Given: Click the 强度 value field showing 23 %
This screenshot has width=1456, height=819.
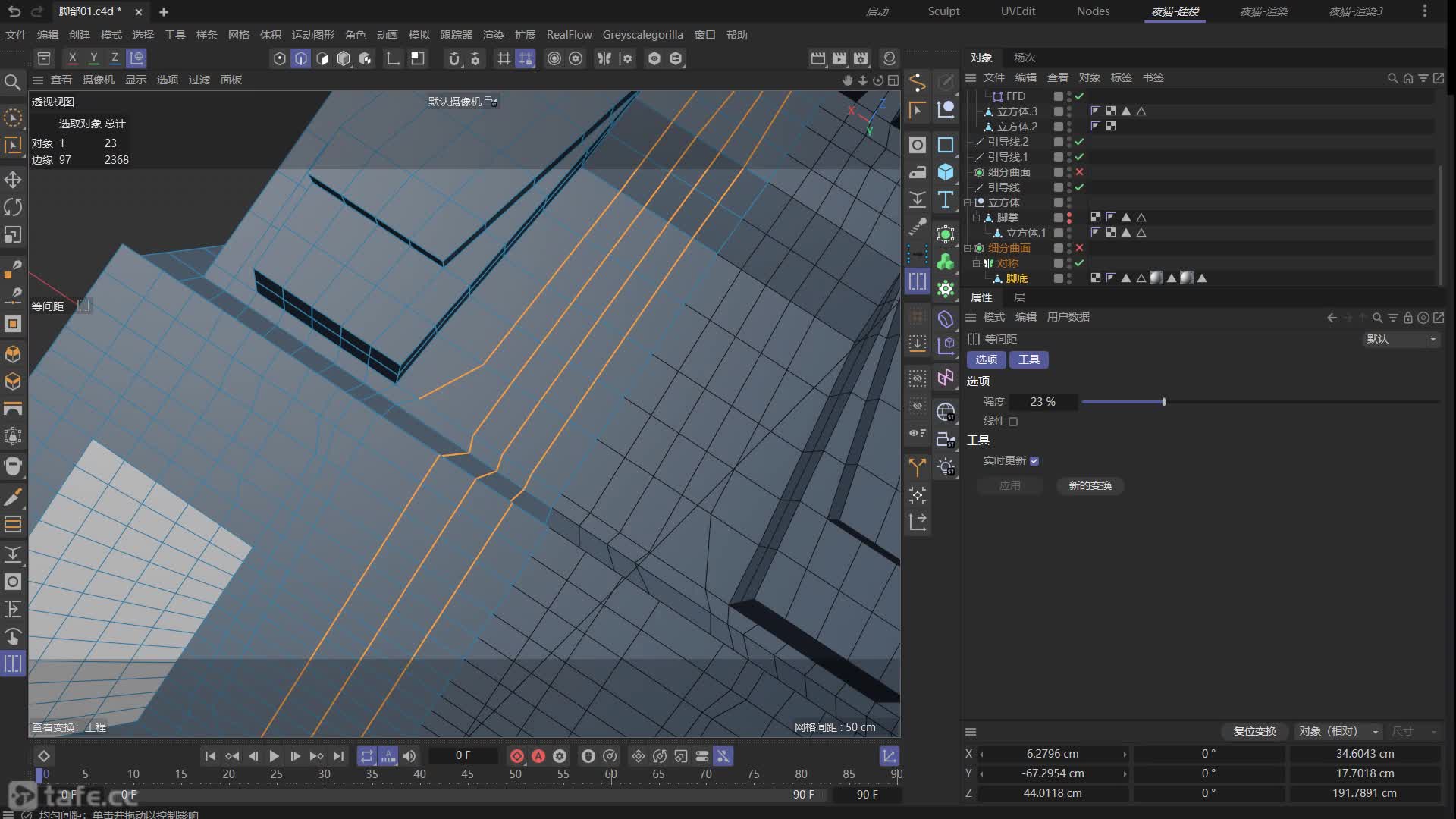Looking at the screenshot, I should click(1045, 402).
